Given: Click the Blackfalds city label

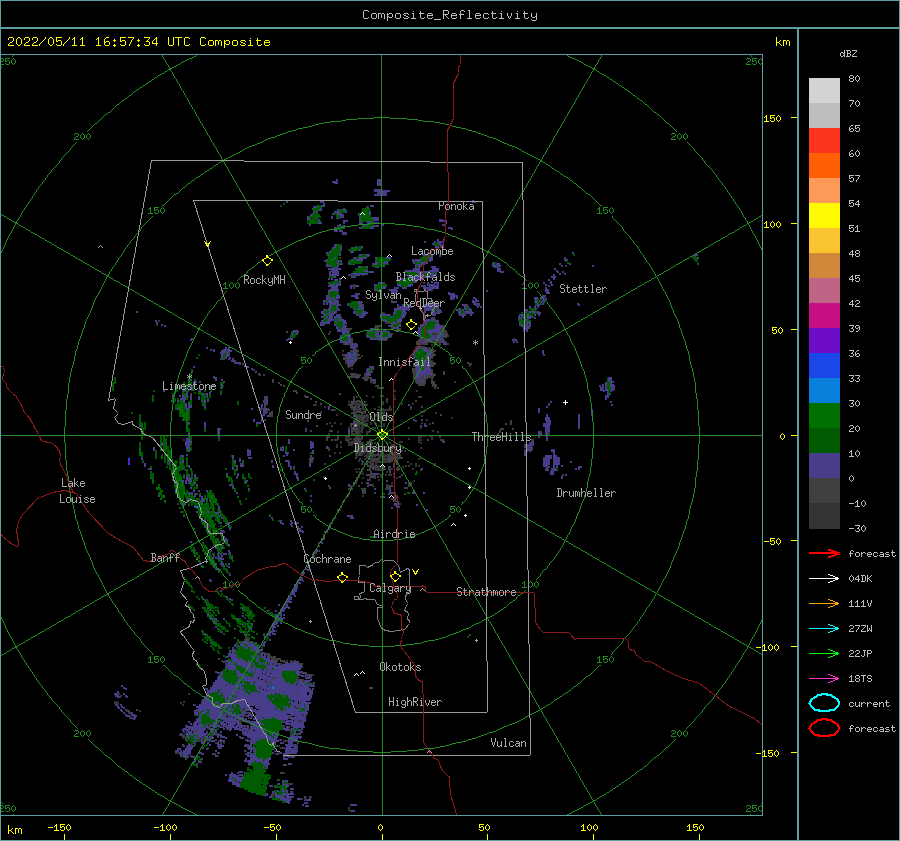Looking at the screenshot, I should [425, 277].
